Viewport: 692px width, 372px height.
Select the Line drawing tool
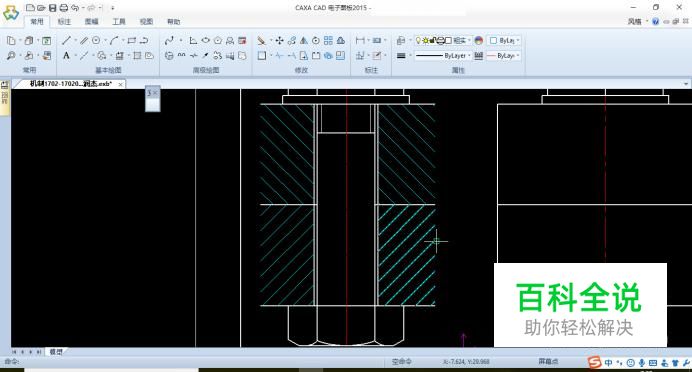tap(66, 41)
